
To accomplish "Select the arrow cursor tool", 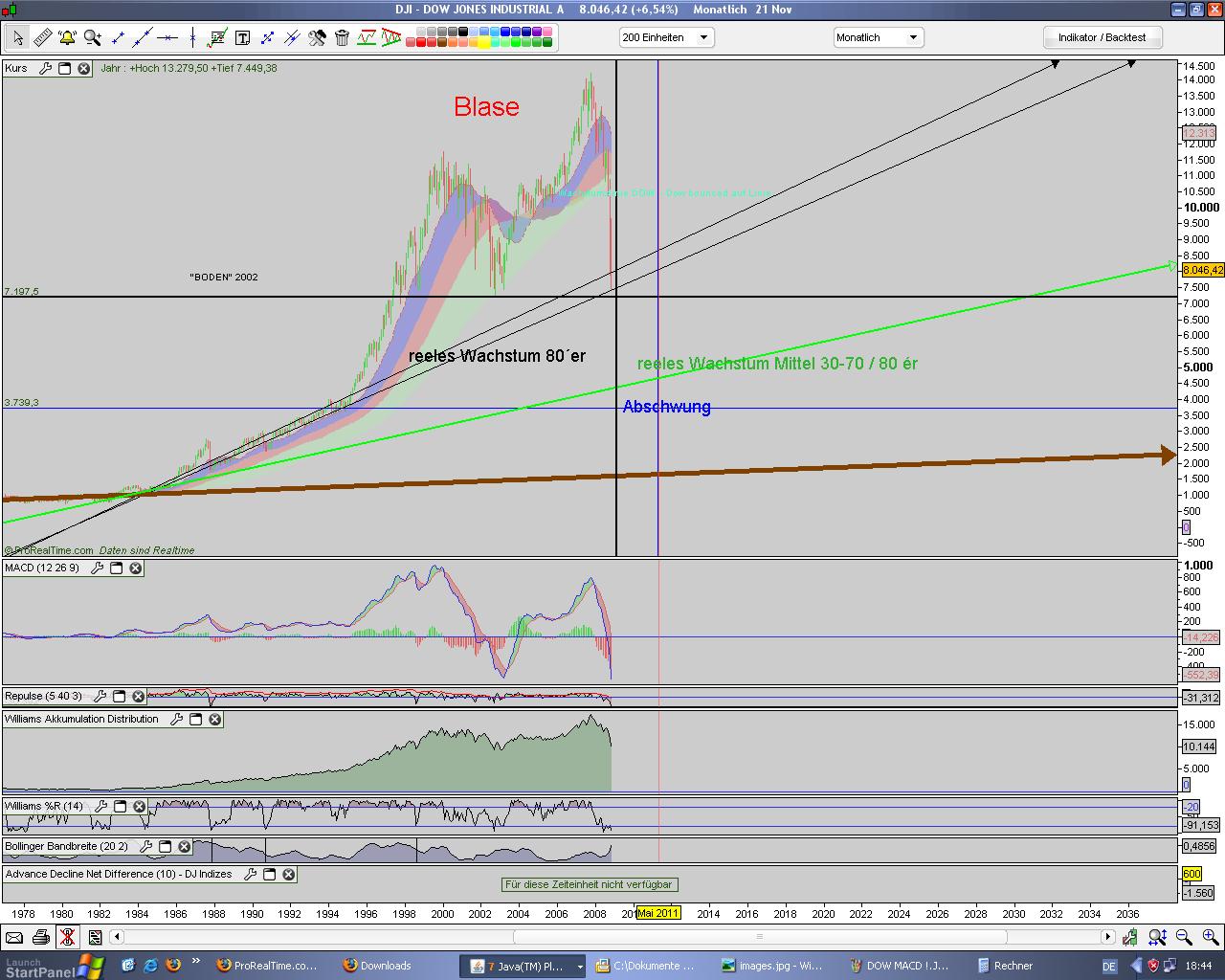I will (x=18, y=37).
